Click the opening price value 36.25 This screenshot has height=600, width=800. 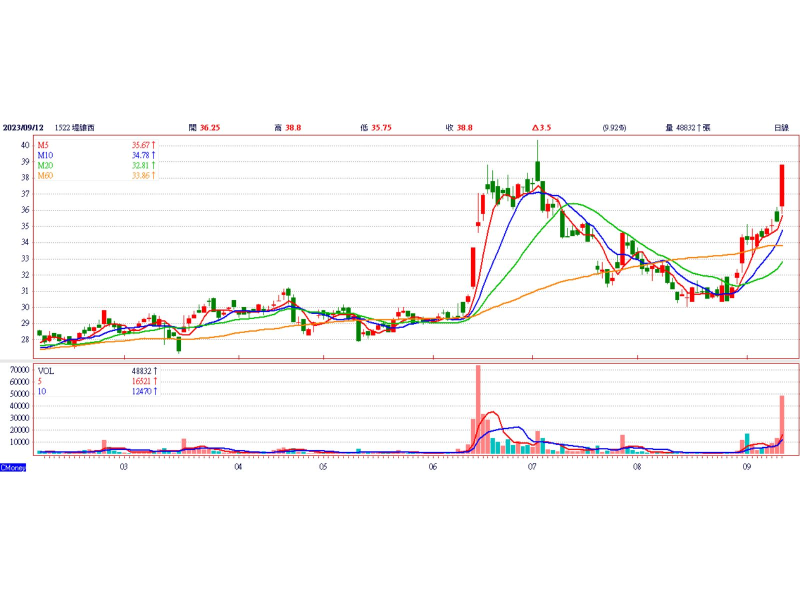click(210, 128)
